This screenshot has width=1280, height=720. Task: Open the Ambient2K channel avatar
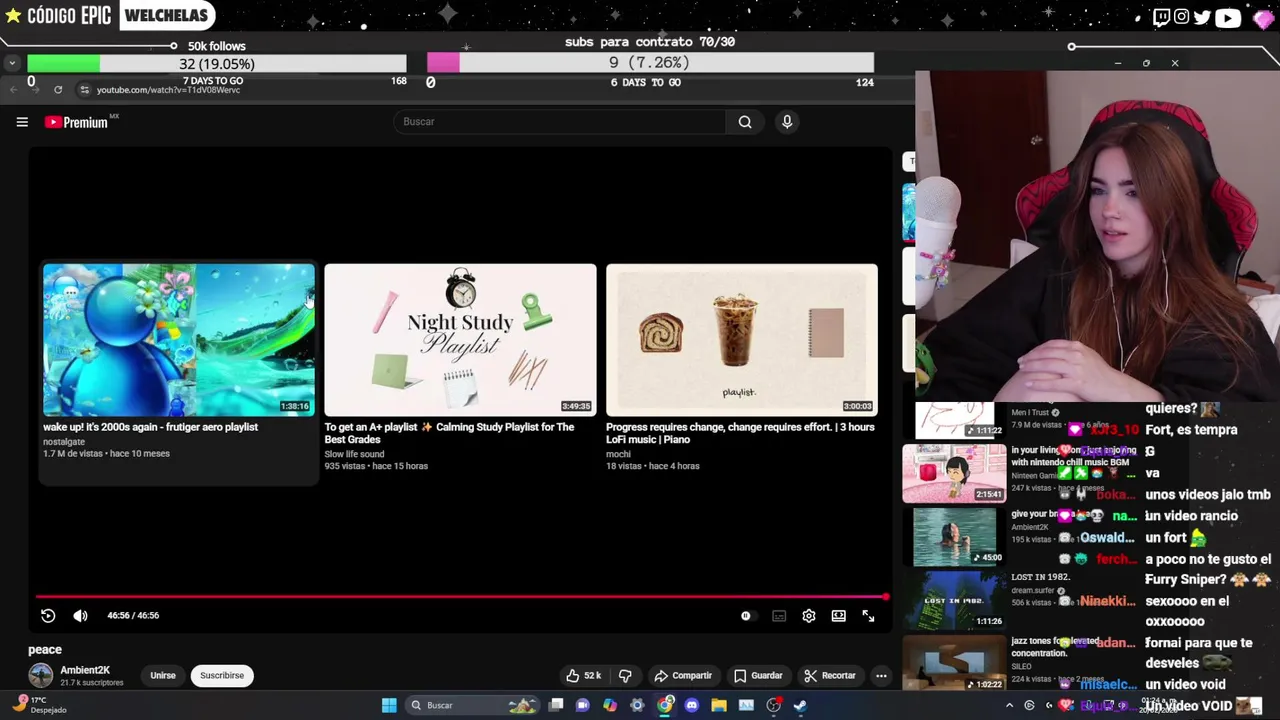point(41,676)
